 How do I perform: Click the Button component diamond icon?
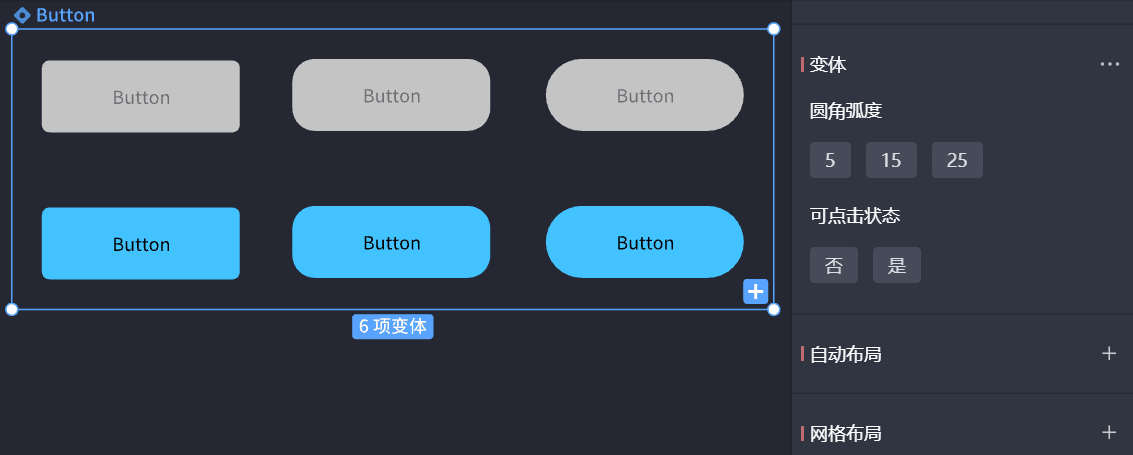point(22,15)
